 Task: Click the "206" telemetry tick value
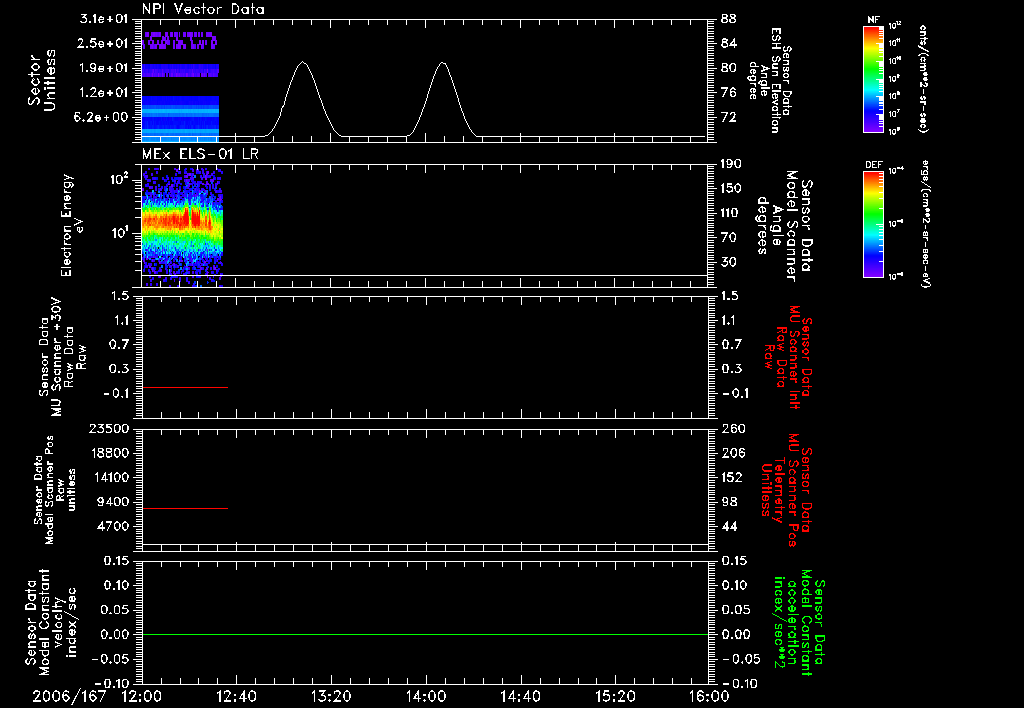coord(732,453)
